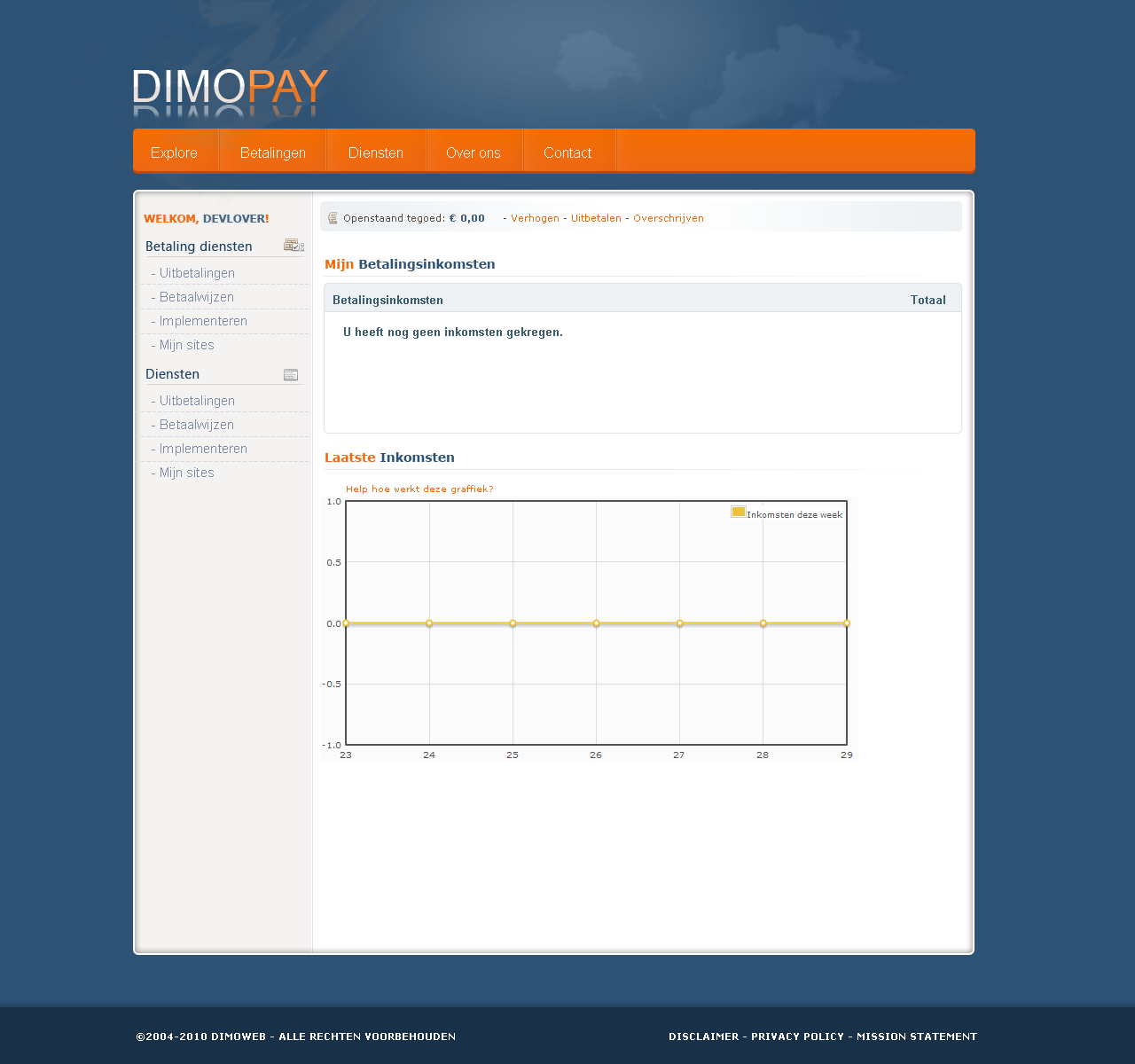
Task: Click the yellow Inkomsten deze week legend swatch
Action: pyautogui.click(x=738, y=512)
